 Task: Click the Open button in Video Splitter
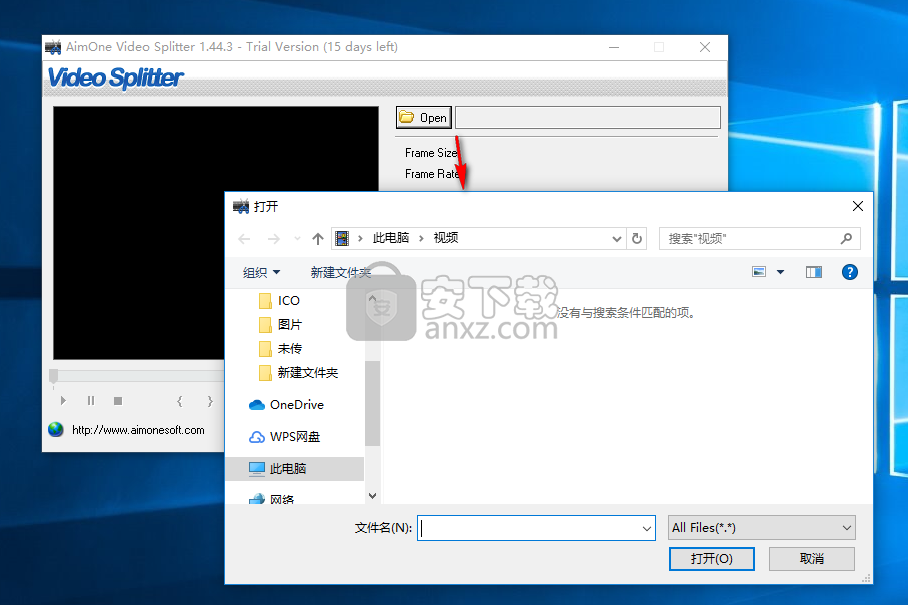click(424, 118)
